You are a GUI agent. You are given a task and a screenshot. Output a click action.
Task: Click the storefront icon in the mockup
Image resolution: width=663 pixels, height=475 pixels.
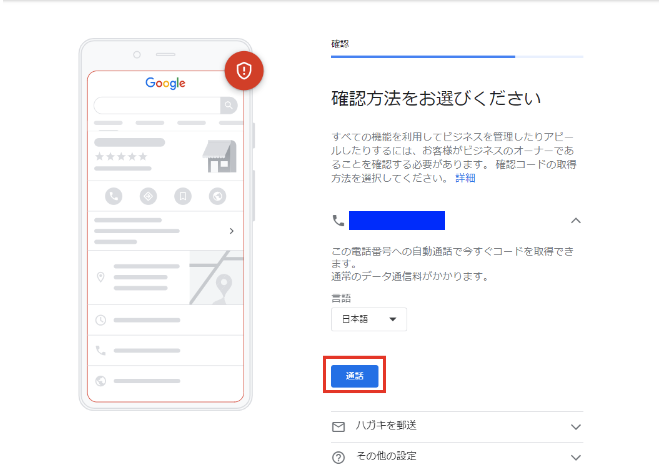(x=219, y=154)
